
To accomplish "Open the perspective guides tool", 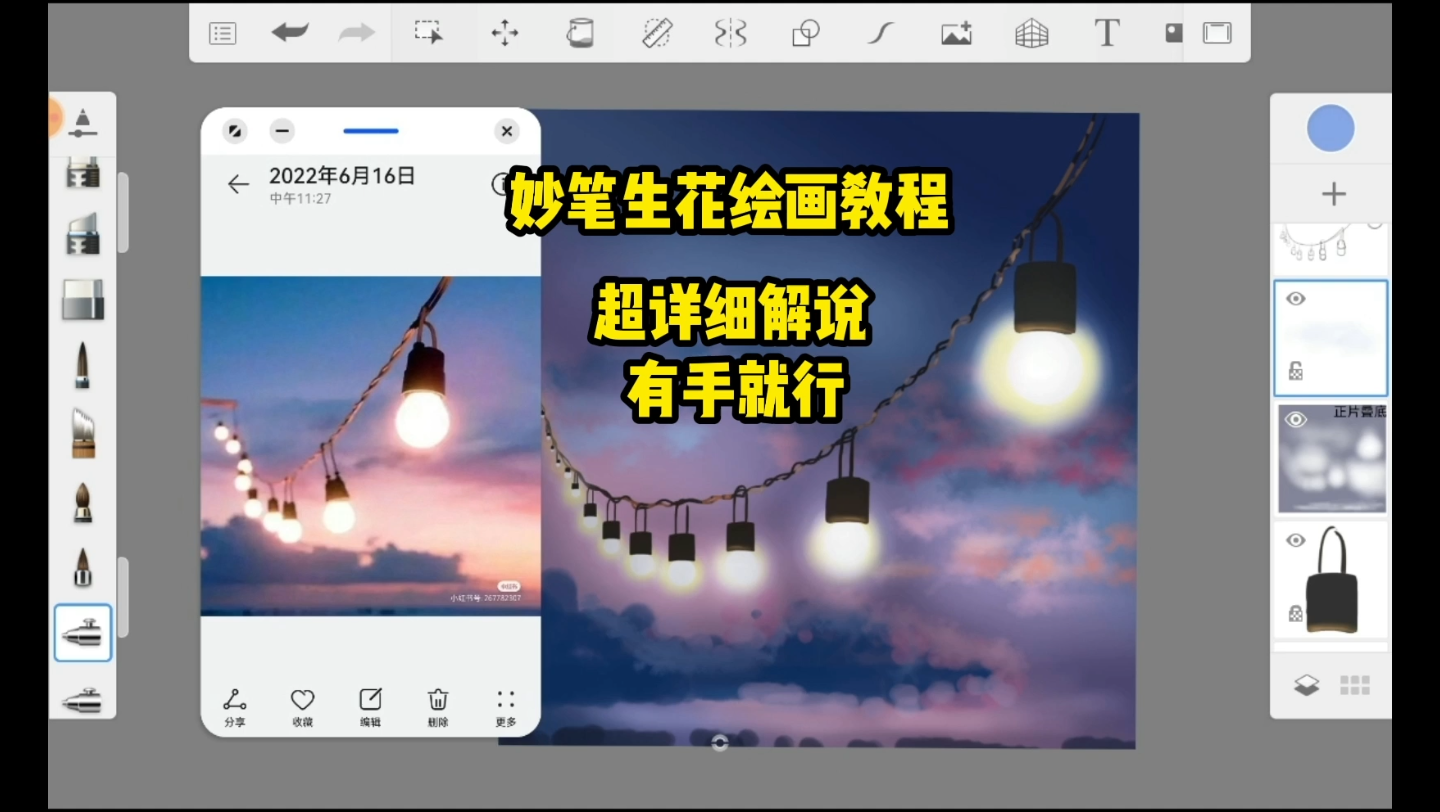I will tap(1031, 32).
